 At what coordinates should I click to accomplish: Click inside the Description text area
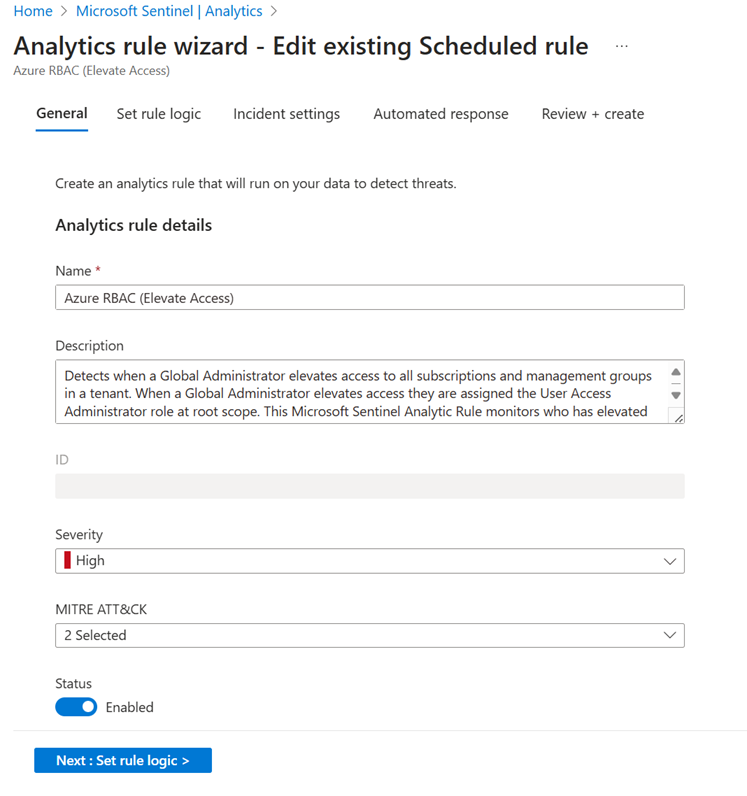coord(360,392)
